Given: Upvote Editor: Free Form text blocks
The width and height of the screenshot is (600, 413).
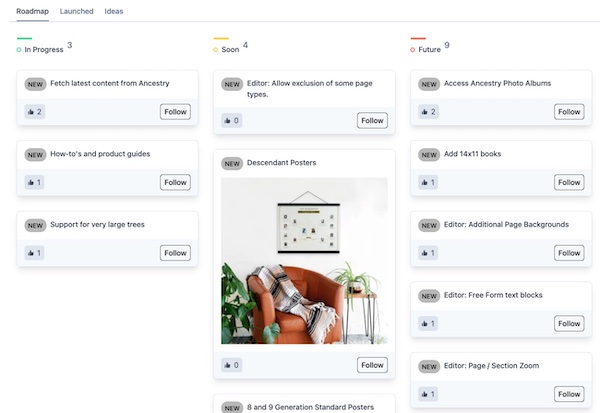Looking at the screenshot, I should coord(428,323).
